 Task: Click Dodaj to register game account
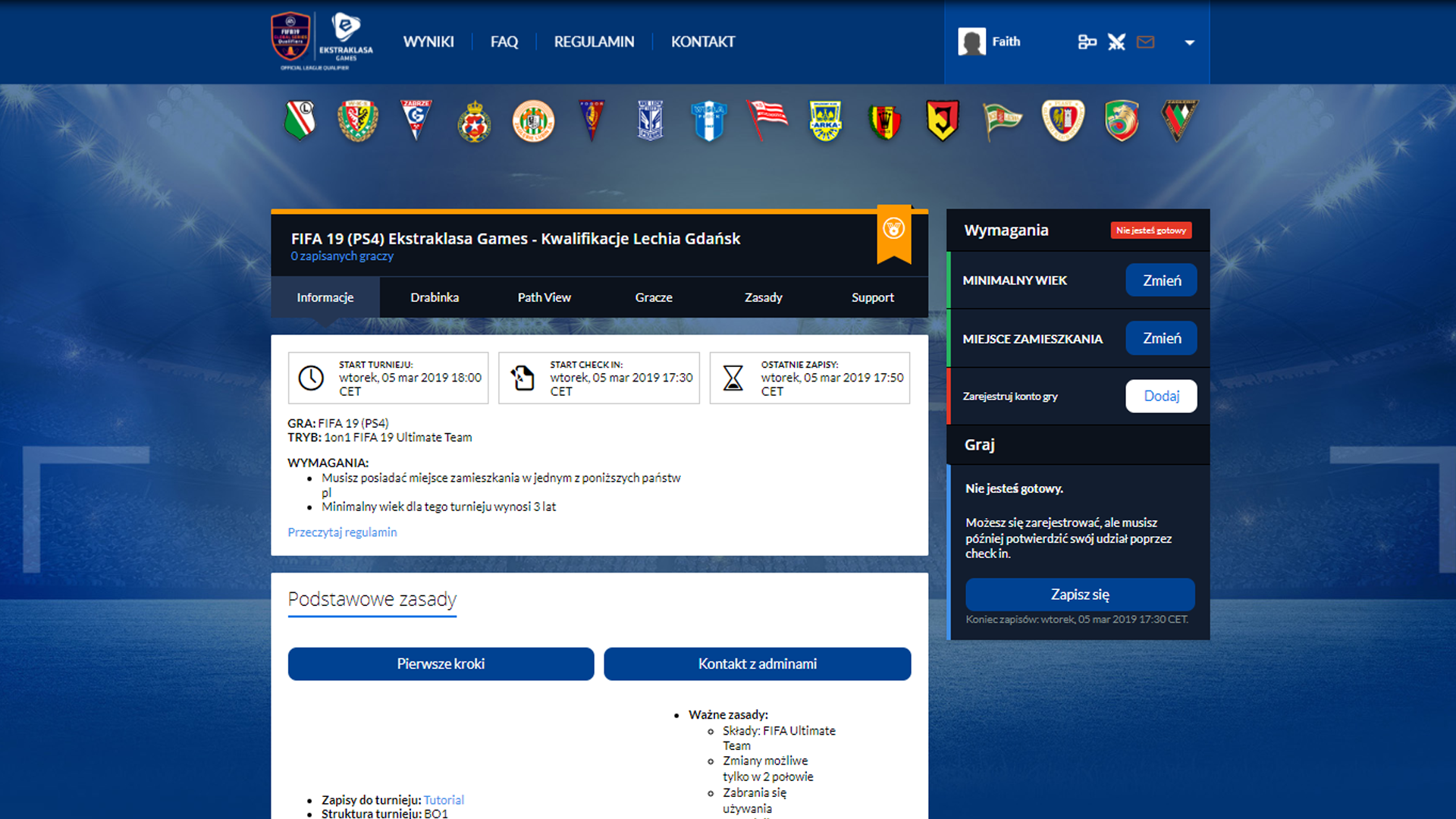(x=1162, y=396)
